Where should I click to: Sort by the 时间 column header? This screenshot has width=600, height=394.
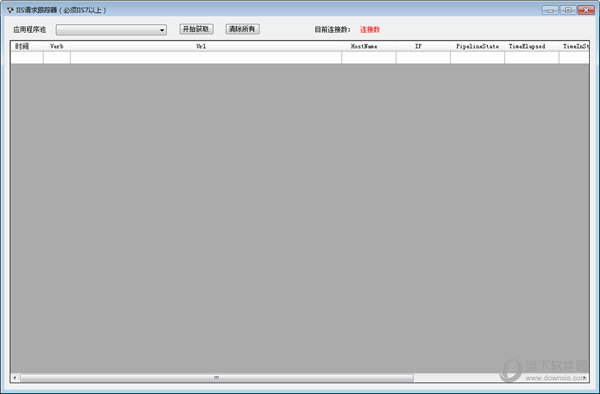pos(27,46)
